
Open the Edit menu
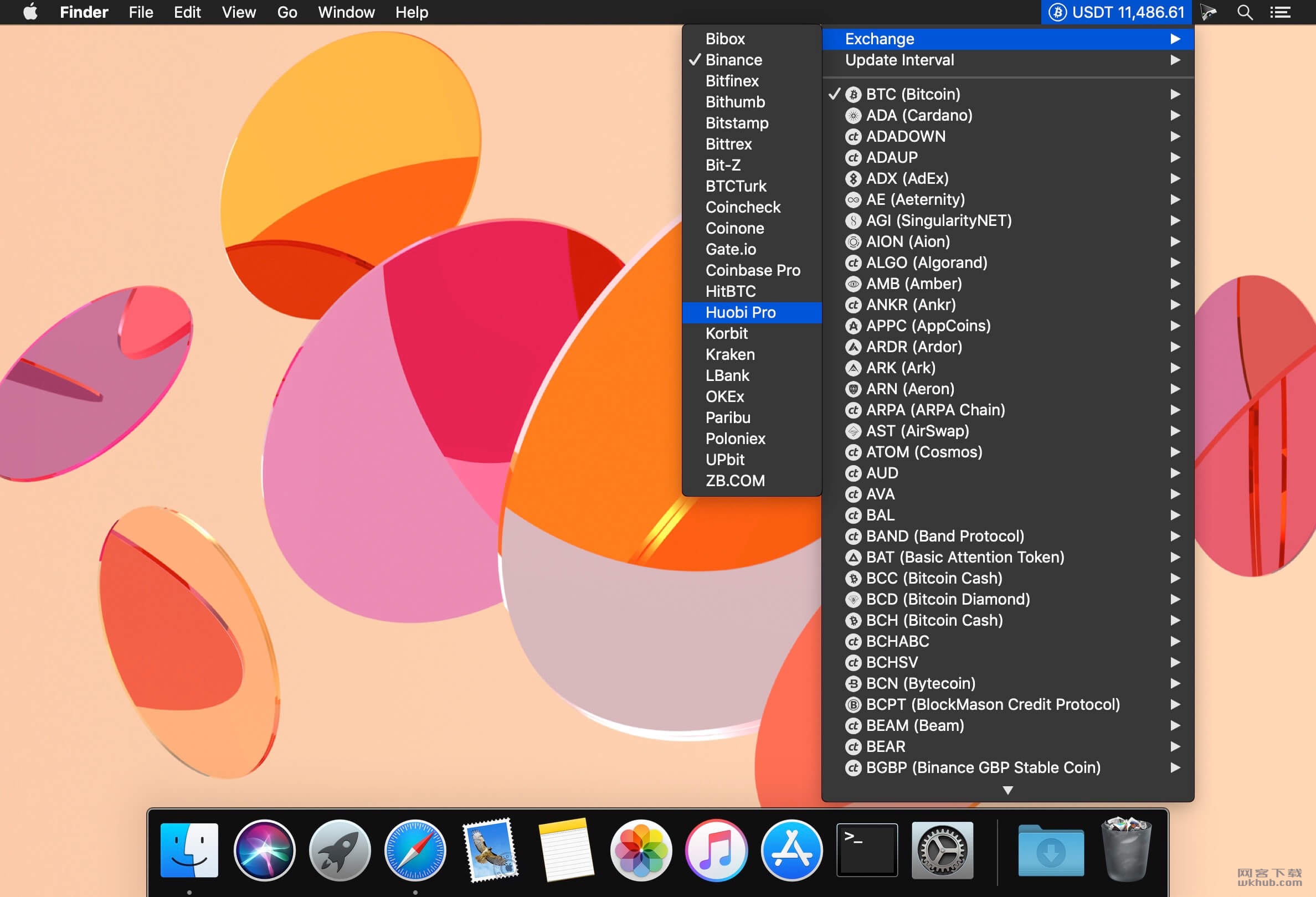(187, 12)
